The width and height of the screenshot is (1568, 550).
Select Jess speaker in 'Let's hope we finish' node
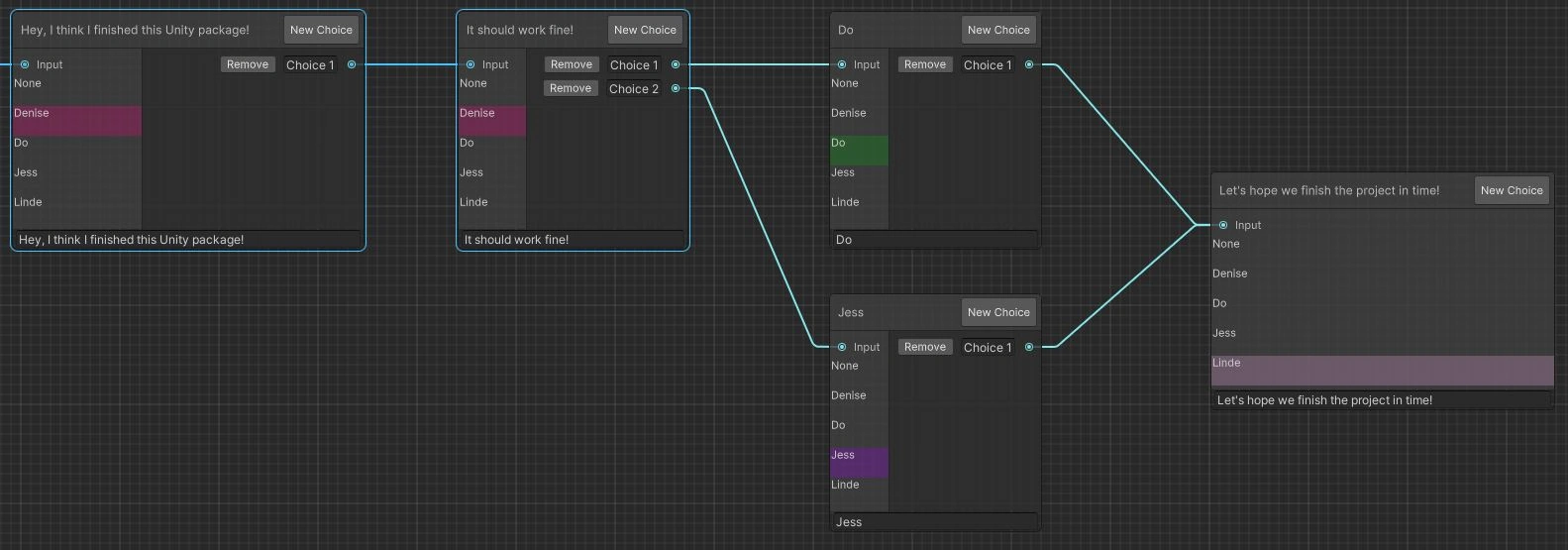click(1383, 340)
